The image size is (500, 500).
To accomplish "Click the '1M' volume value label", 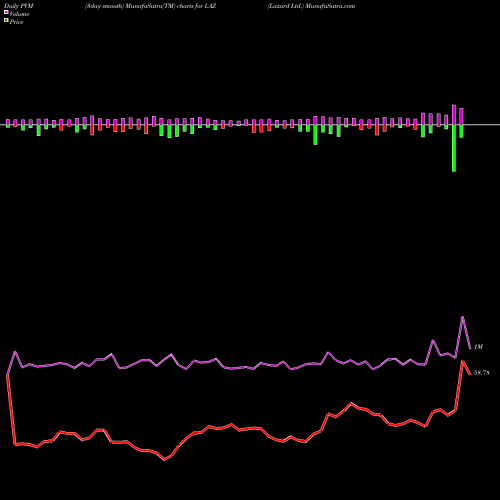I will pyautogui.click(x=478, y=347).
